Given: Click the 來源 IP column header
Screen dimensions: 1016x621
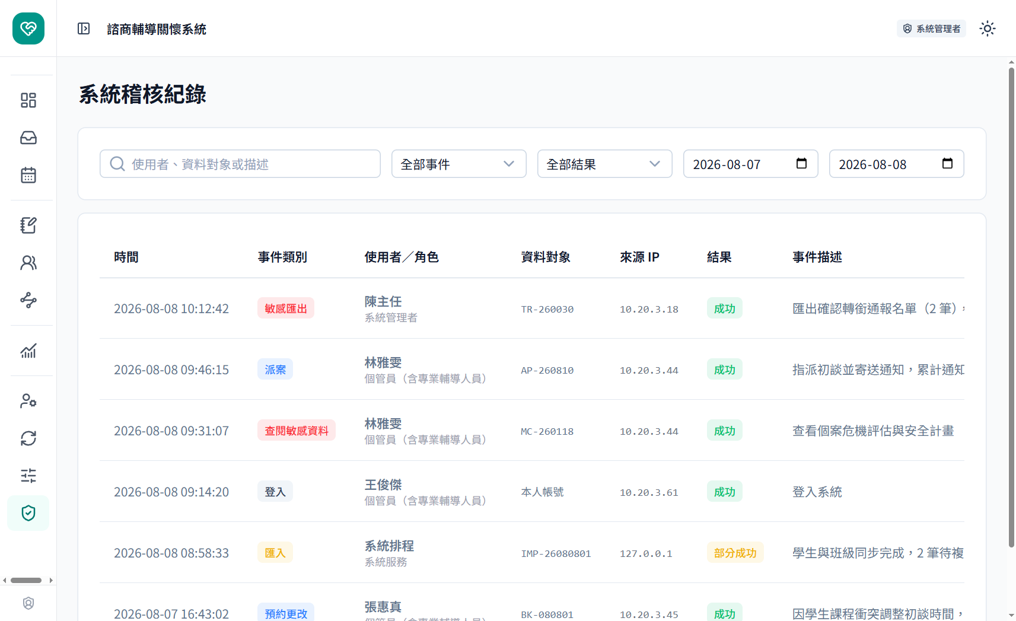Looking at the screenshot, I should (640, 257).
